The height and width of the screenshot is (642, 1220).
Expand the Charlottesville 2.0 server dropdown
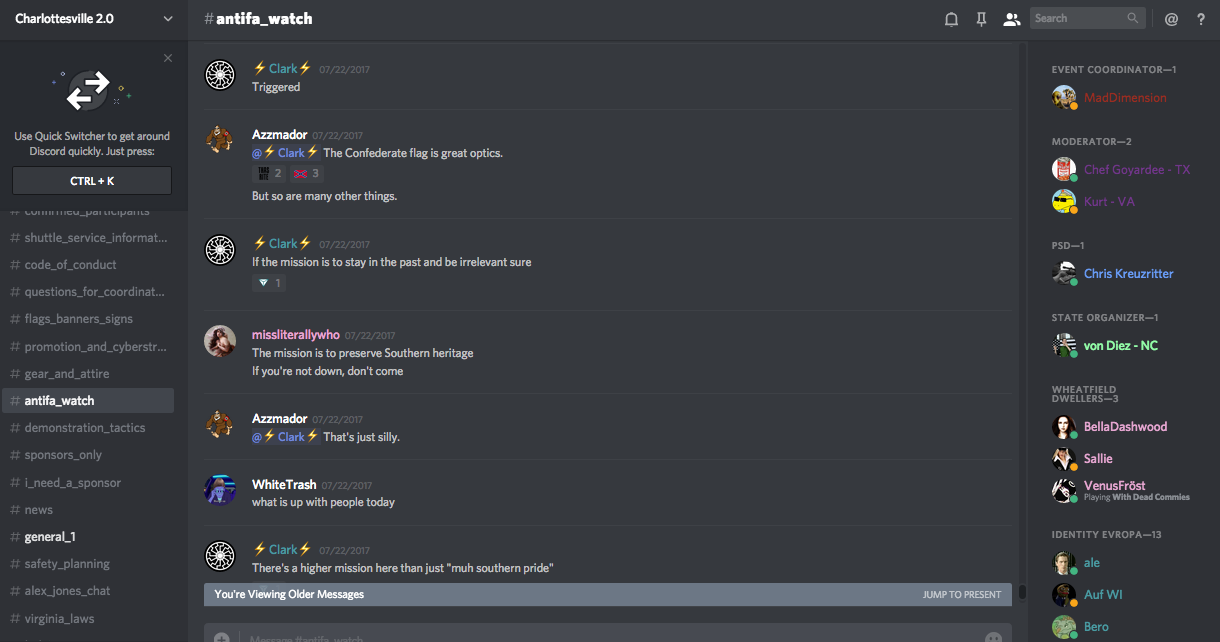pos(167,19)
